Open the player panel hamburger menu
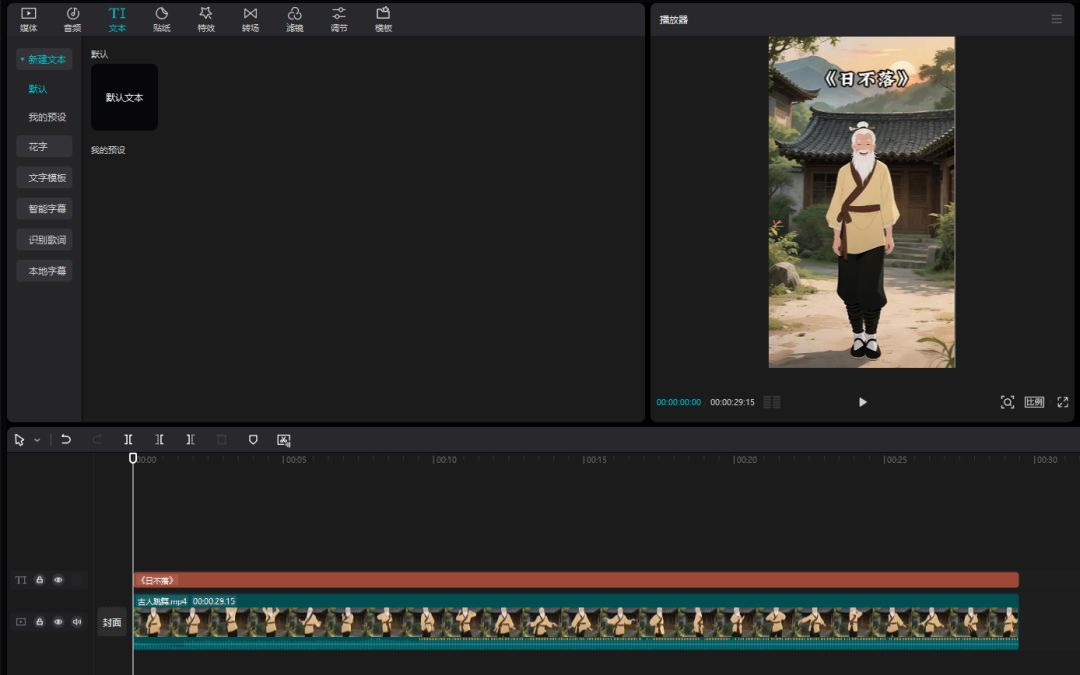Screen dimensions: 1080x675 tap(1056, 19)
